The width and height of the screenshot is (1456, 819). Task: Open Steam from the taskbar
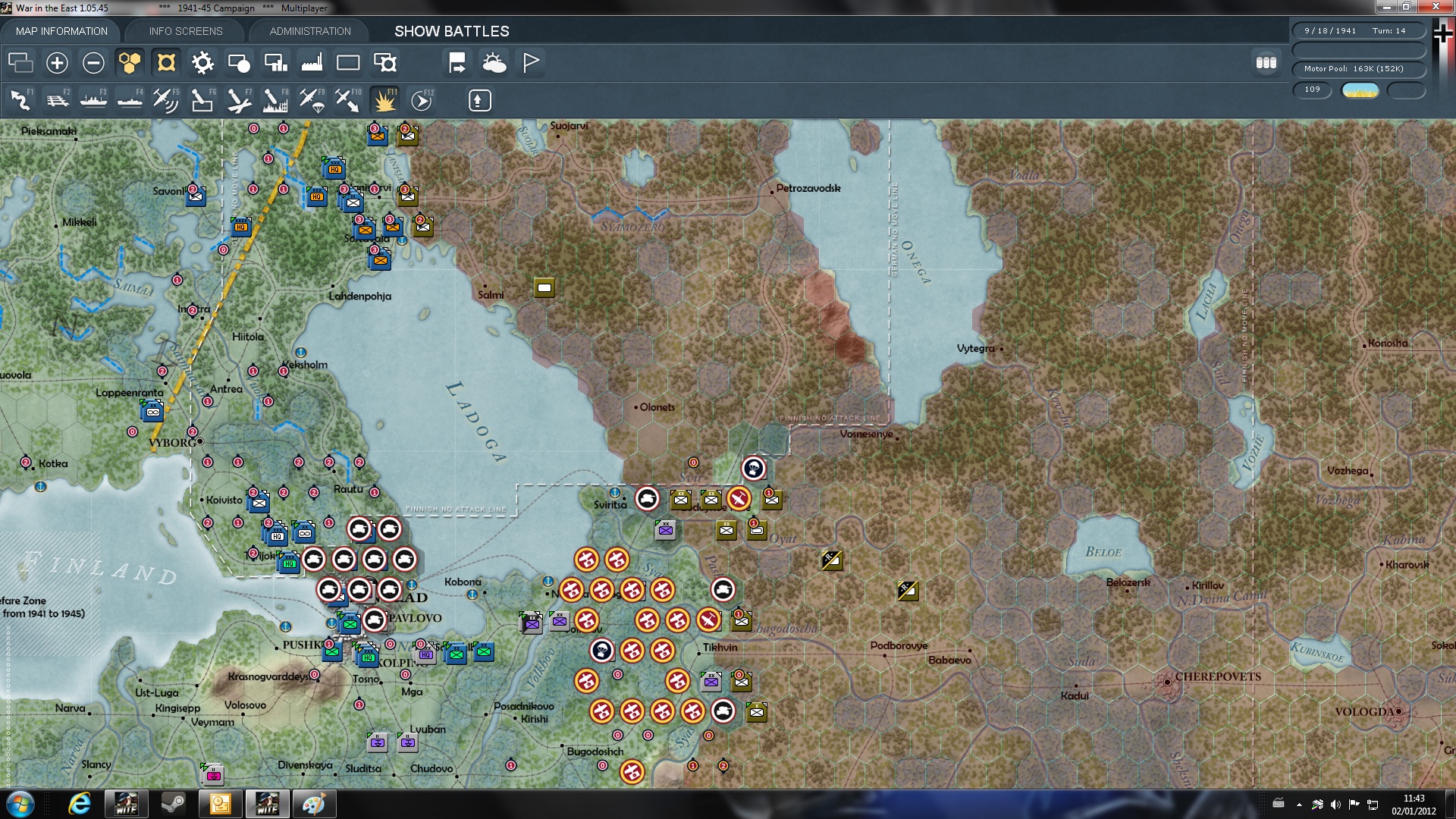click(x=173, y=804)
